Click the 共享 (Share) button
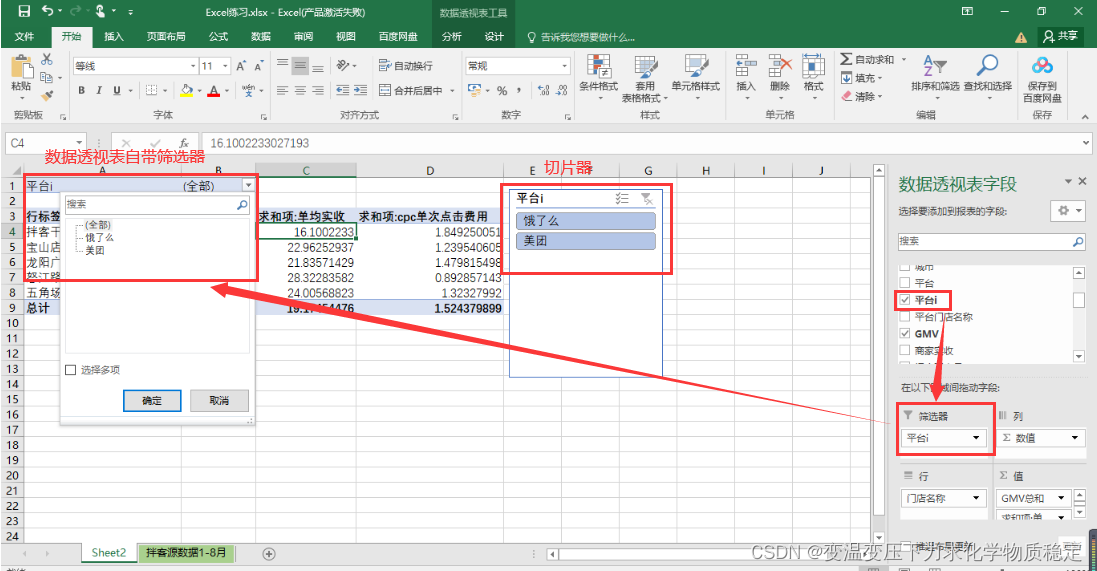Viewport: 1097px width, 571px height. coord(1061,36)
